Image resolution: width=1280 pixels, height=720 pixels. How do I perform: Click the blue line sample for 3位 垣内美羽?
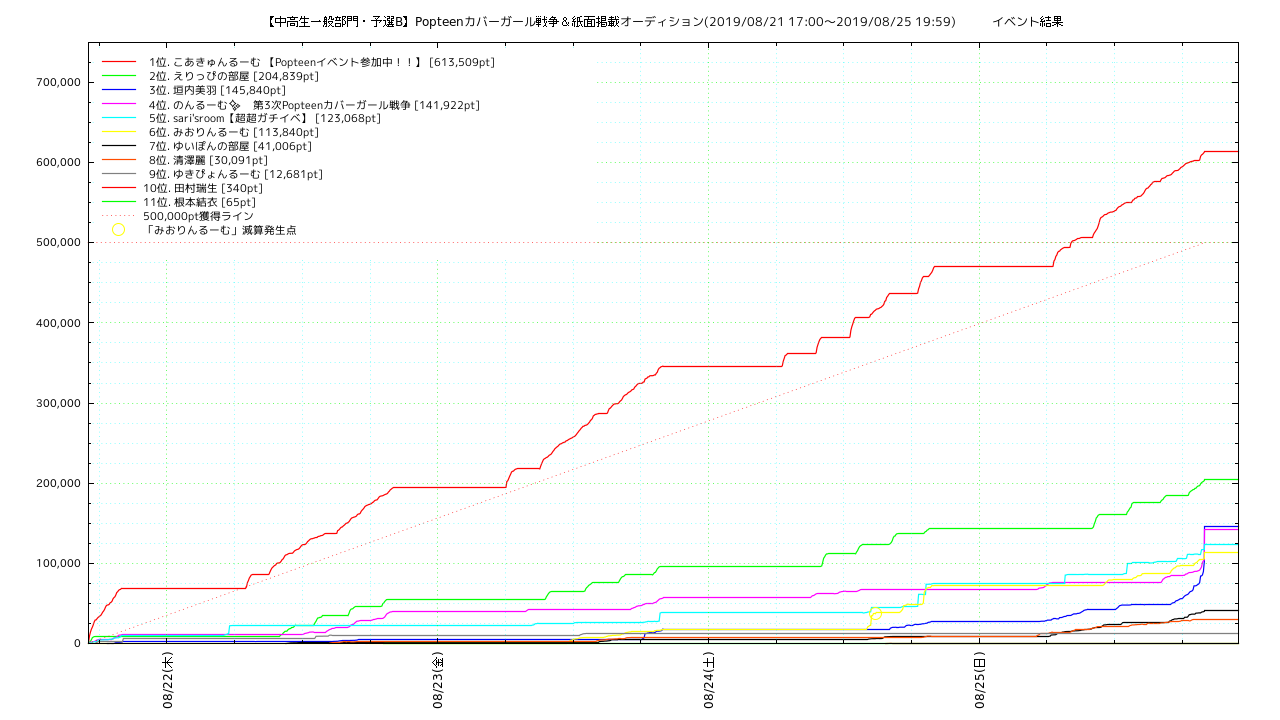(118, 90)
